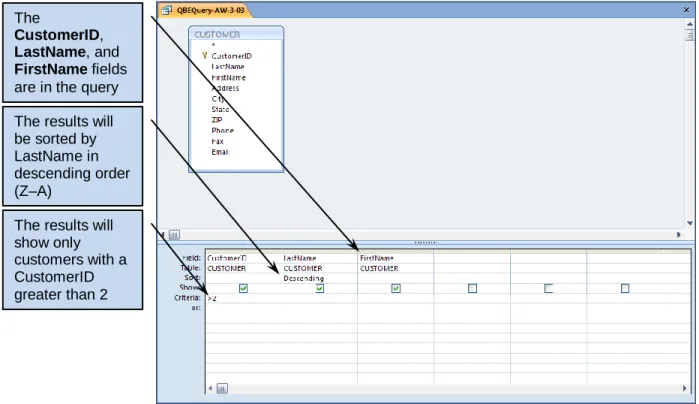Click the design grid horizontal scrollbar thumb
Viewport: 699px width, 404px height.
[x=222, y=388]
